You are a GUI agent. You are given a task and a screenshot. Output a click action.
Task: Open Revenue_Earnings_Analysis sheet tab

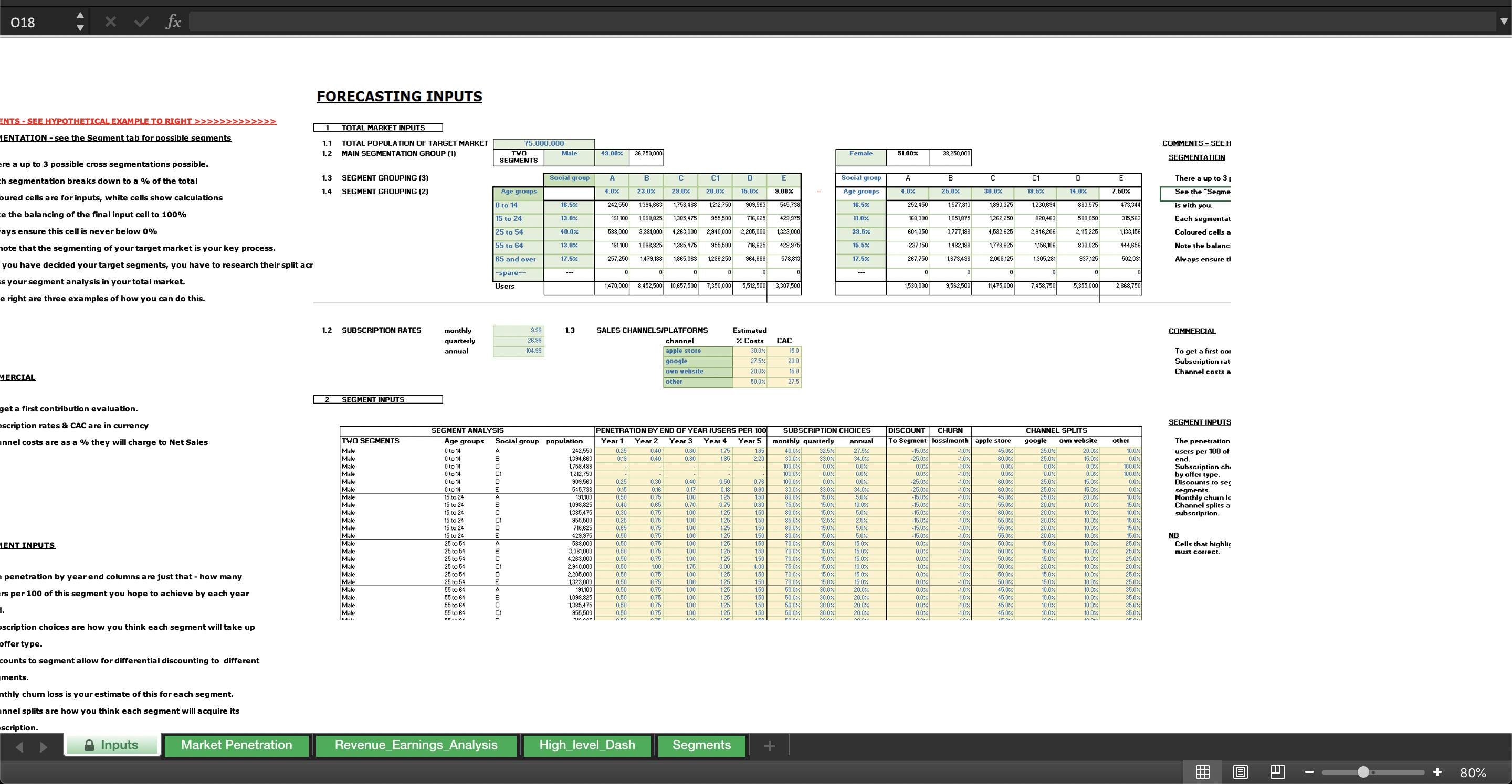(416, 745)
